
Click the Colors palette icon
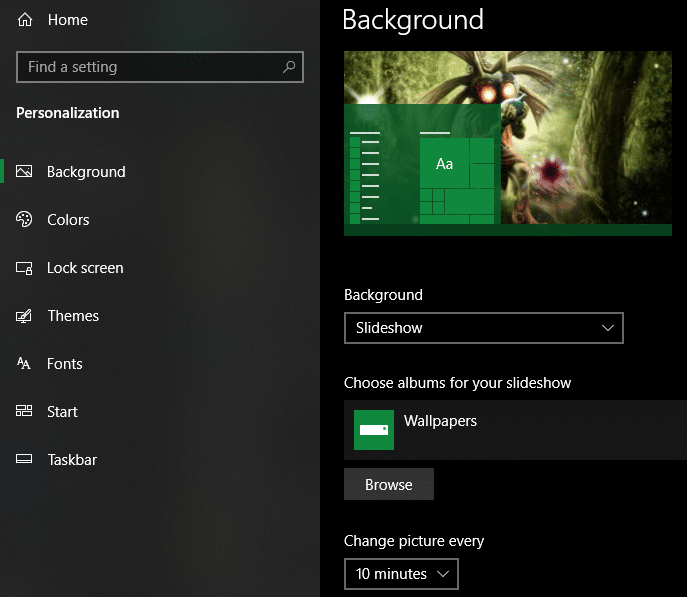click(x=24, y=219)
